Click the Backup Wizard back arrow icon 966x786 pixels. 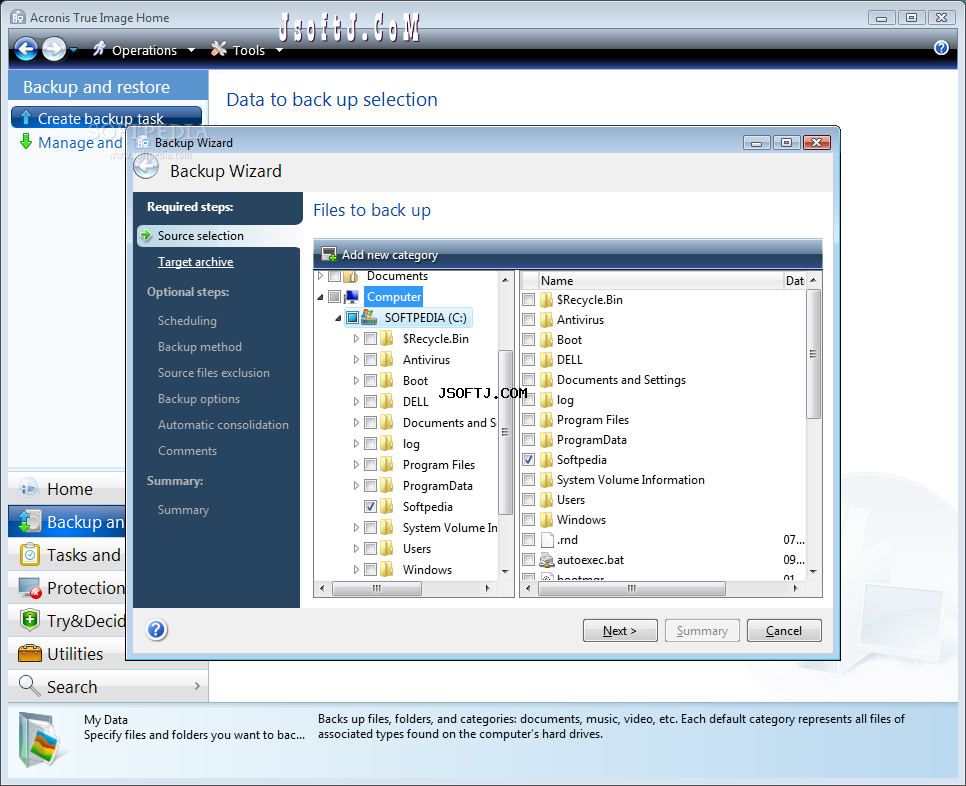coord(147,167)
